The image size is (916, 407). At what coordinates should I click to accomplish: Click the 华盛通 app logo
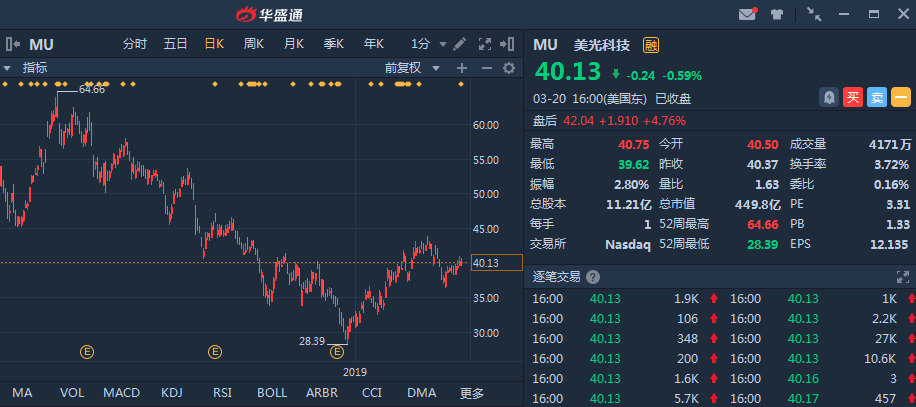click(x=269, y=15)
